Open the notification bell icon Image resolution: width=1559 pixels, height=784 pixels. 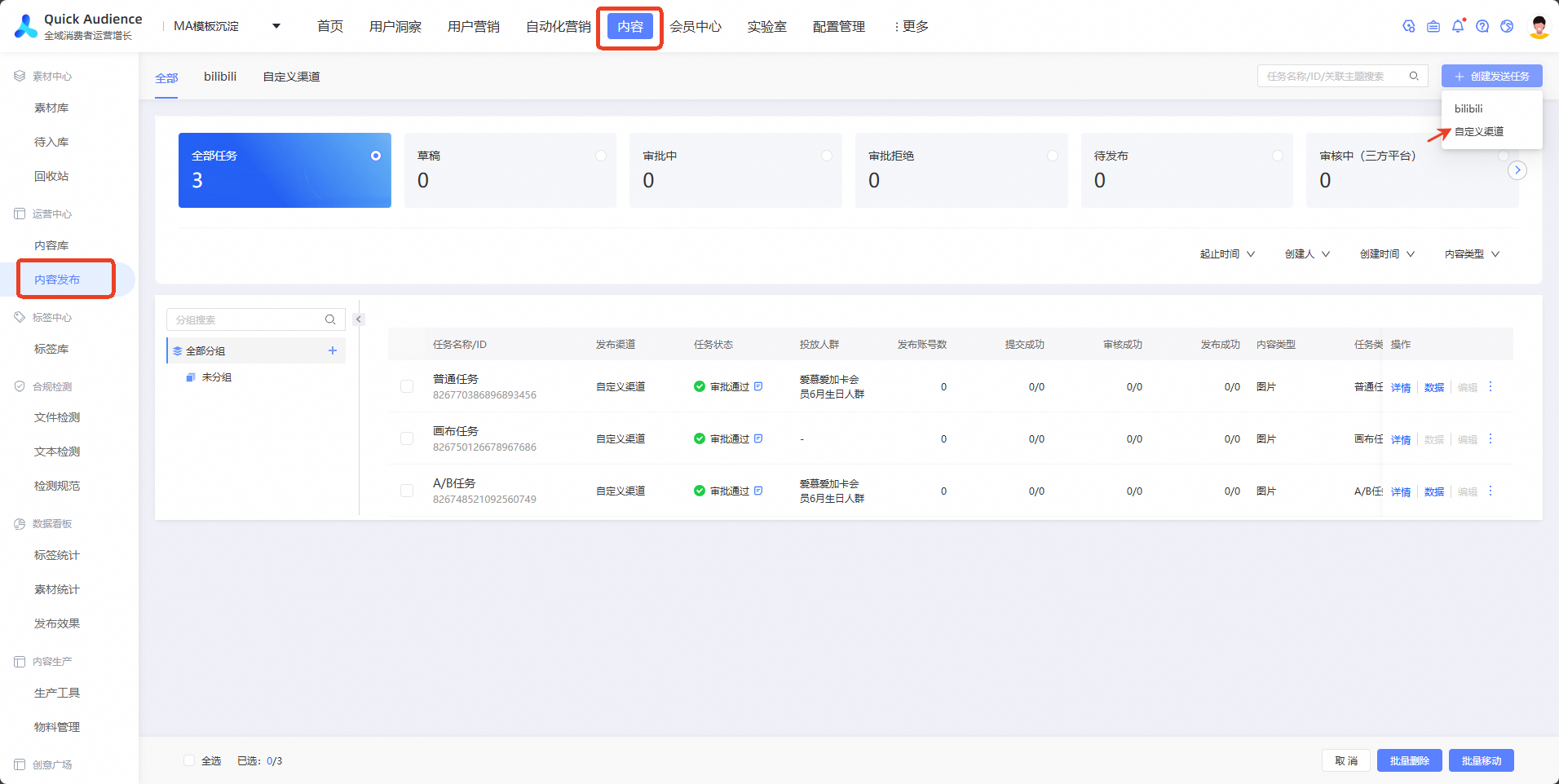coord(1458,26)
